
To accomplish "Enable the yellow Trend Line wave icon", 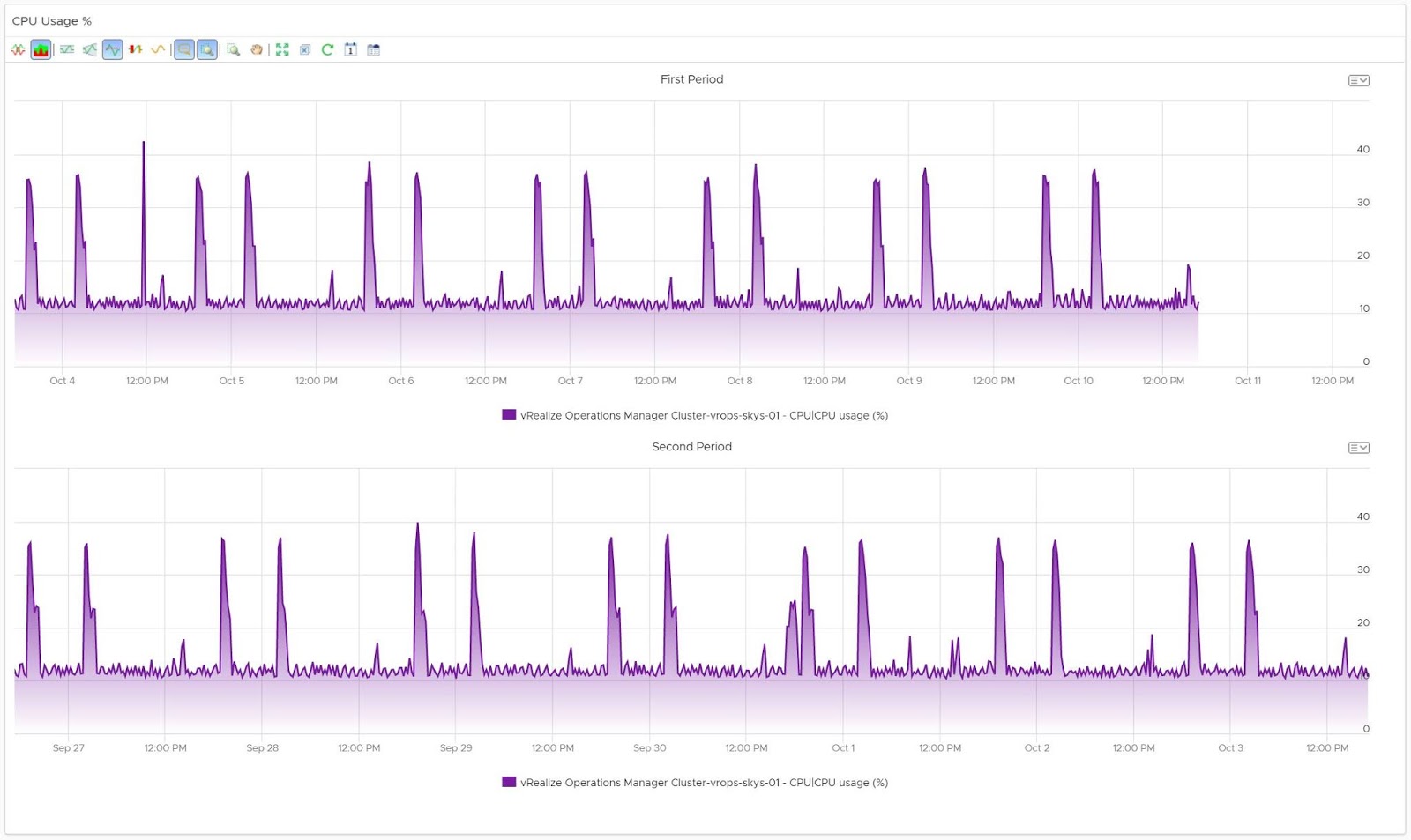I will click(158, 50).
